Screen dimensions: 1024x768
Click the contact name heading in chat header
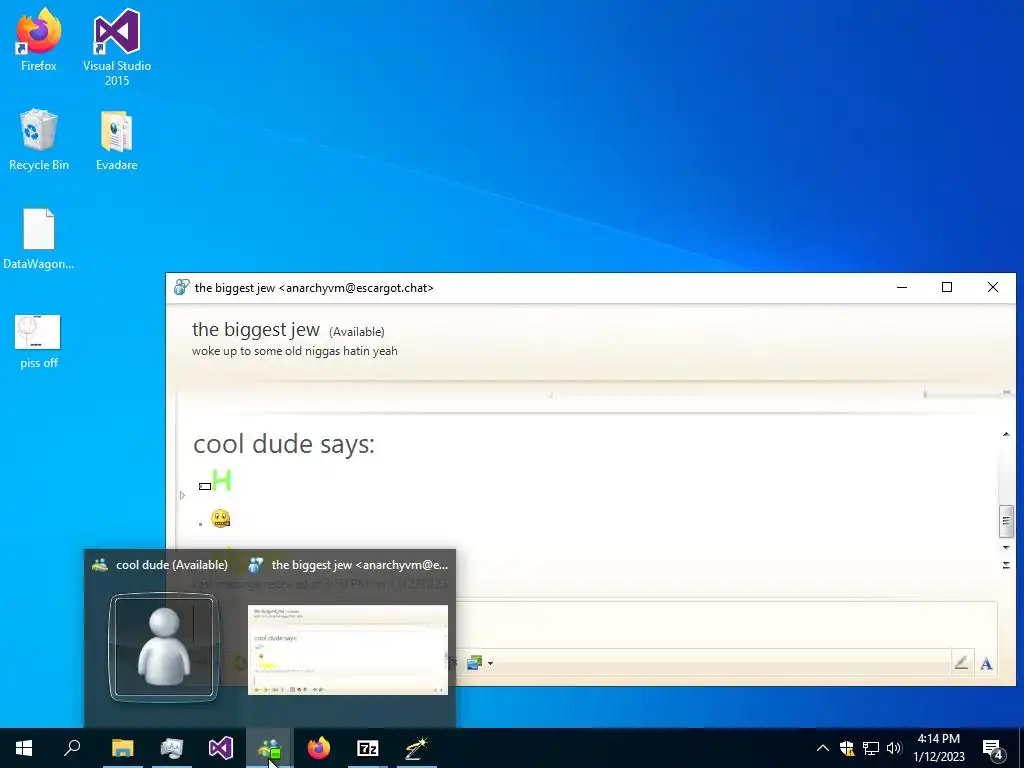click(256, 330)
